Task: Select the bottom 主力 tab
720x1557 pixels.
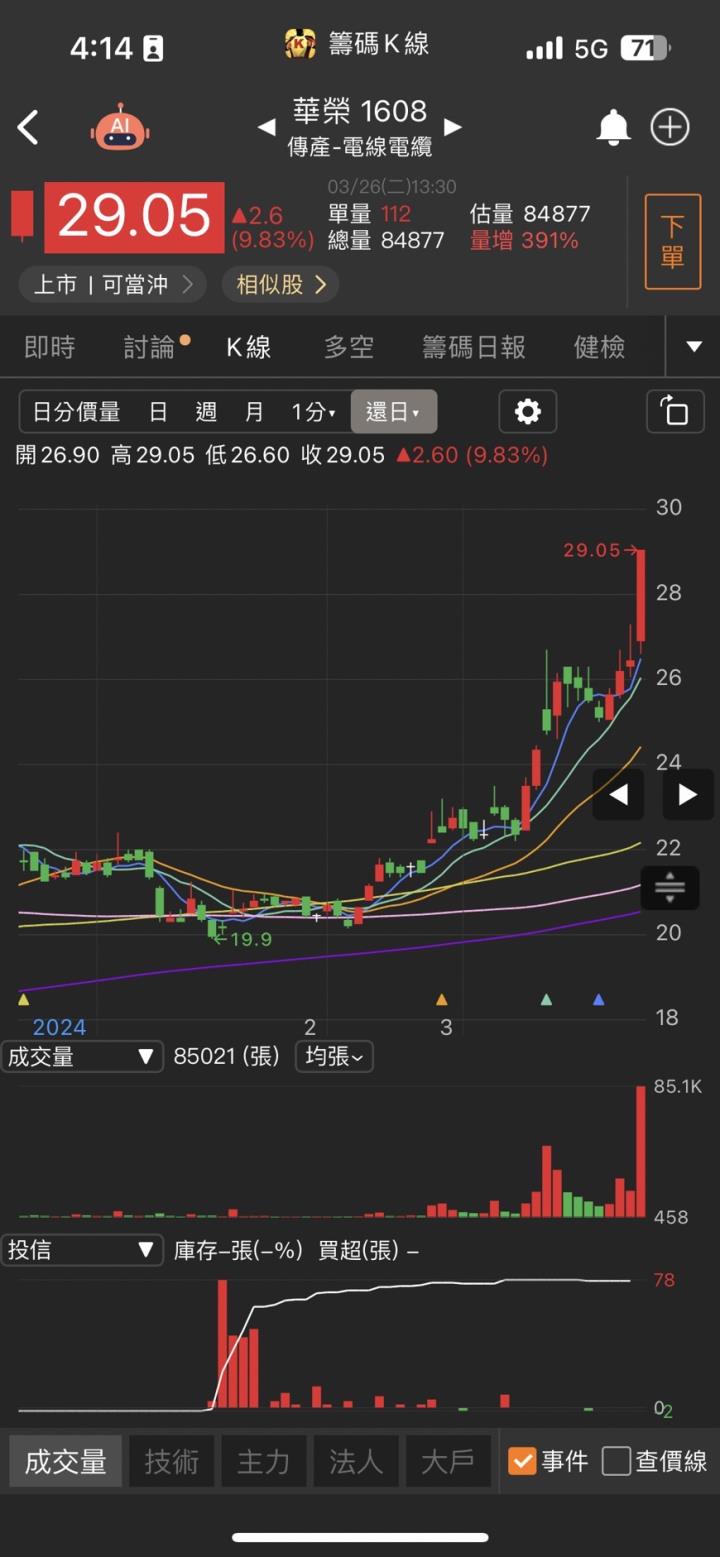Action: coord(264,1461)
